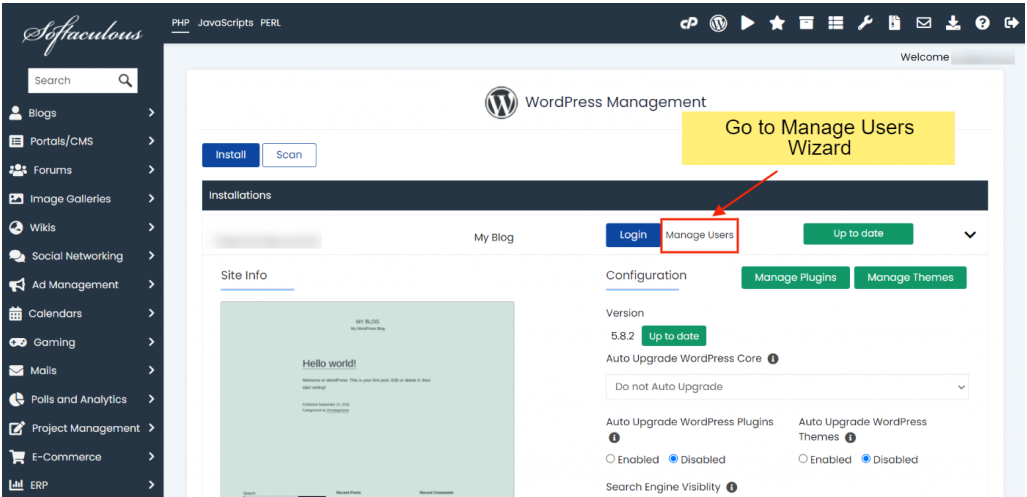Click the Wikis globe icon in sidebar
The height and width of the screenshot is (497, 1027).
[x=16, y=228]
